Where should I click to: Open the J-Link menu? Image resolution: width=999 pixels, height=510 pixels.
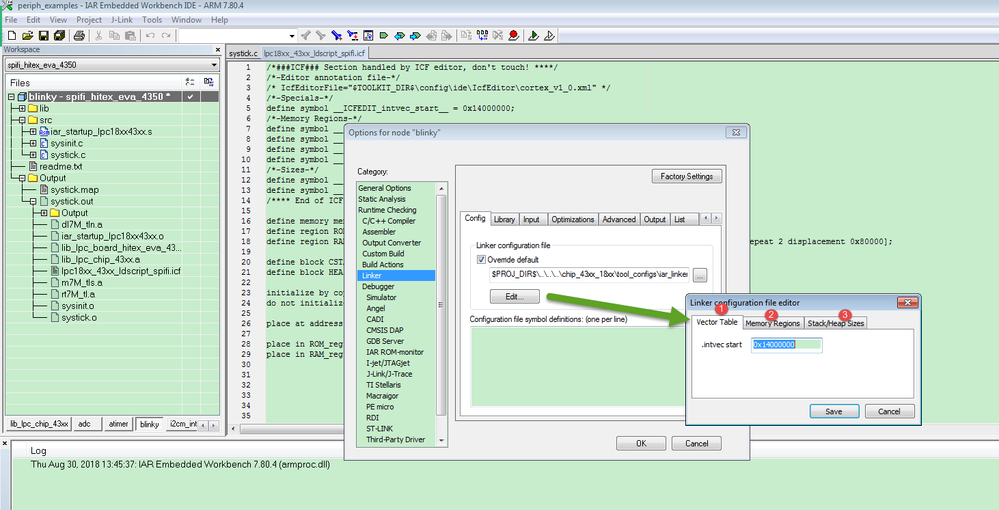(122, 20)
